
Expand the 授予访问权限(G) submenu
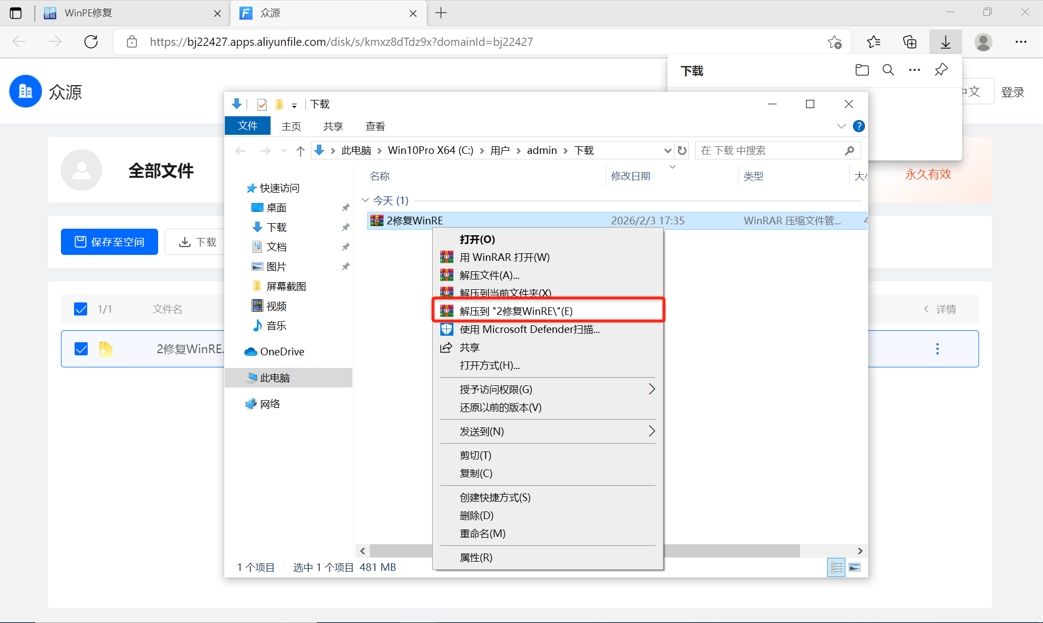tap(651, 389)
